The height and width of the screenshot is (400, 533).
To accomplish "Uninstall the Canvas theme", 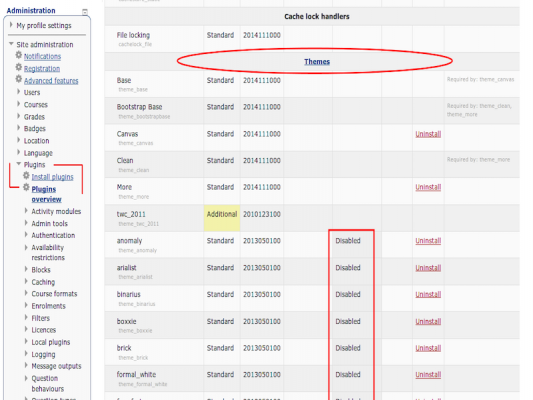I will point(428,134).
